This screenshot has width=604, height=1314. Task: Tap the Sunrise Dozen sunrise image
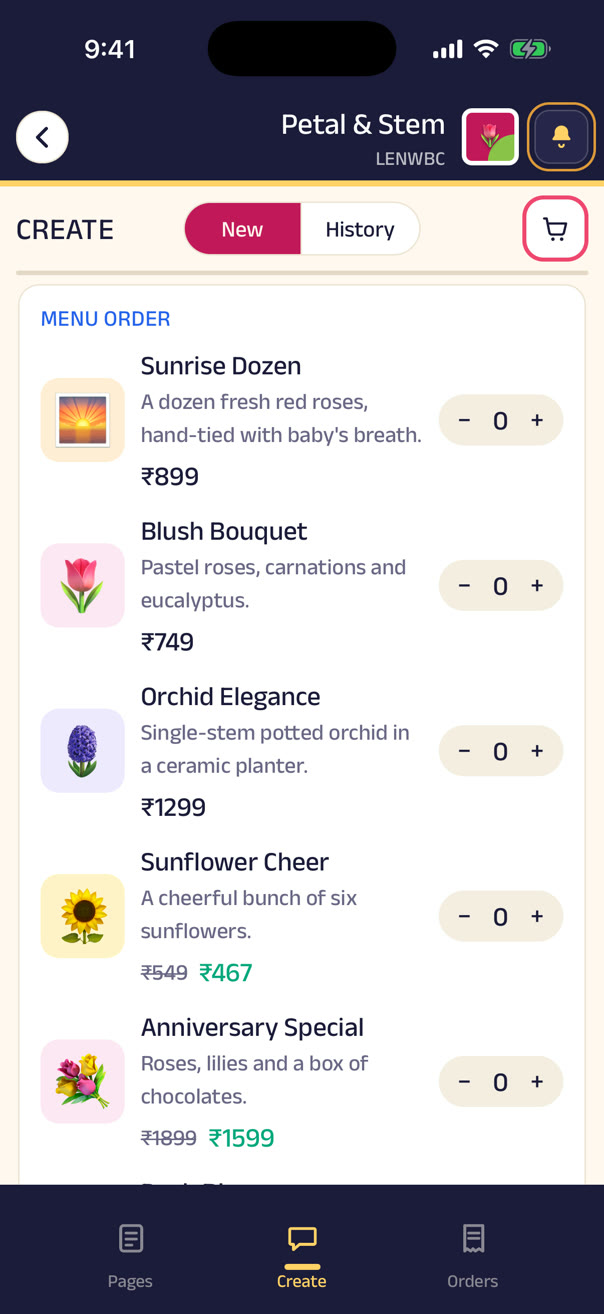[83, 420]
